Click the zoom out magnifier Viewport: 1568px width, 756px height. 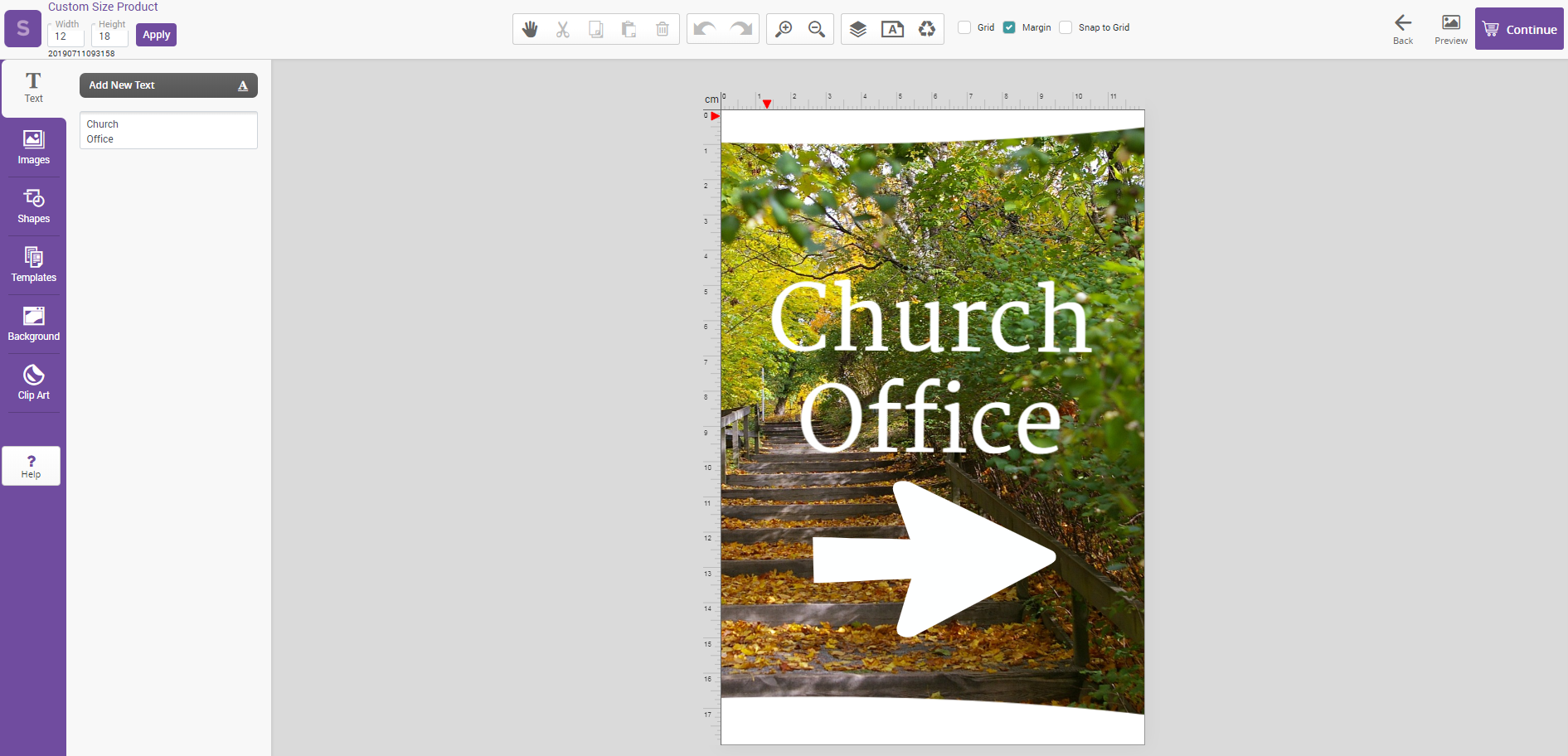(817, 29)
